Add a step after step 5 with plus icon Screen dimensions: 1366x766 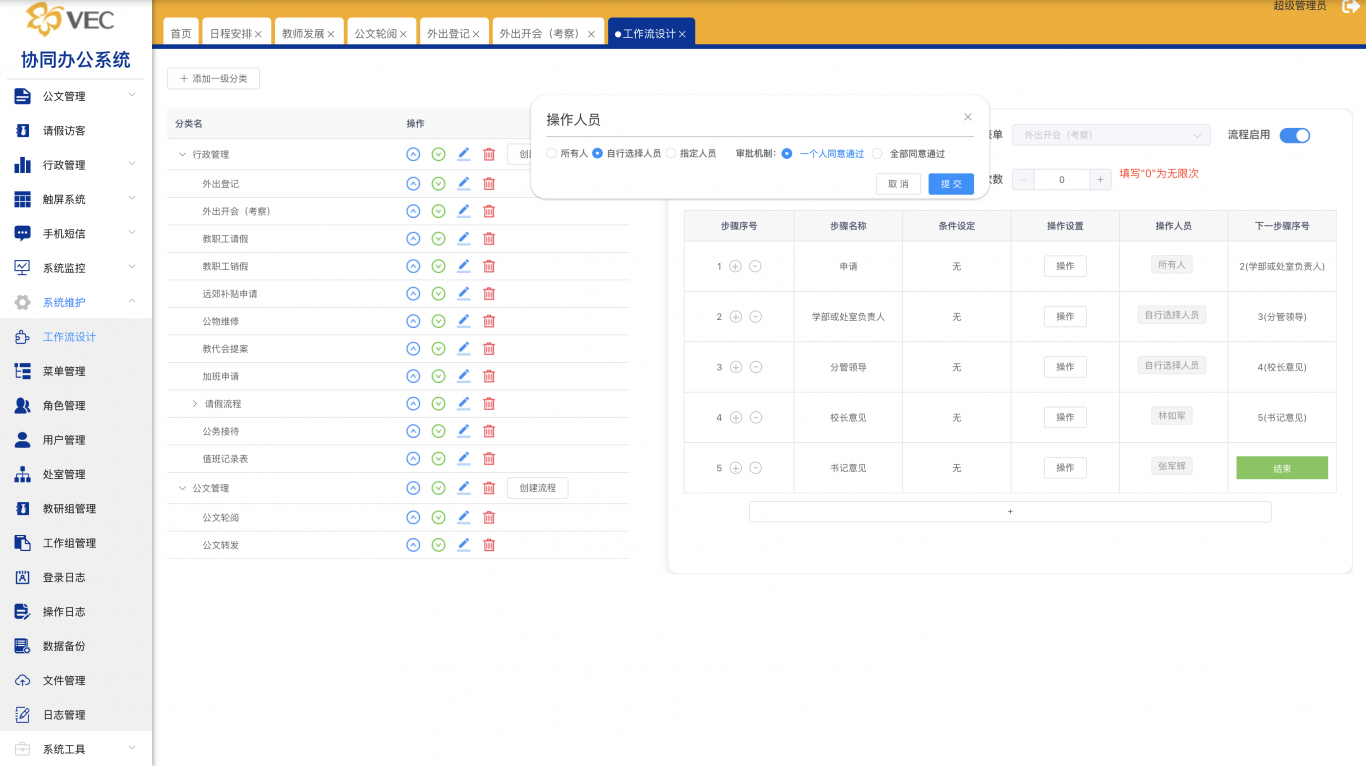pos(736,468)
